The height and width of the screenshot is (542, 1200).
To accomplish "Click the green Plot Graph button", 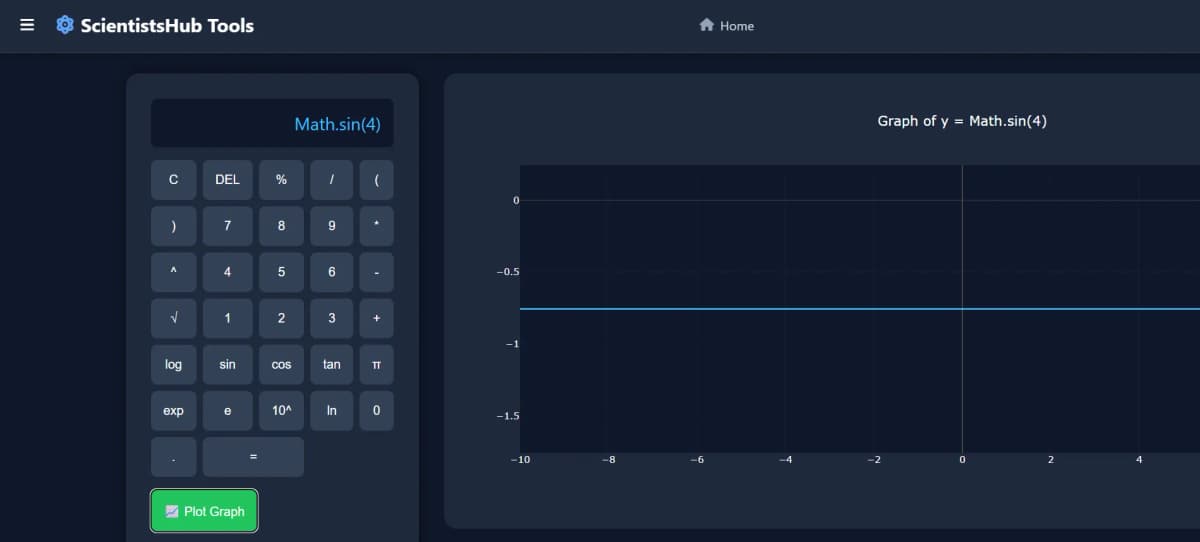I will point(204,511).
